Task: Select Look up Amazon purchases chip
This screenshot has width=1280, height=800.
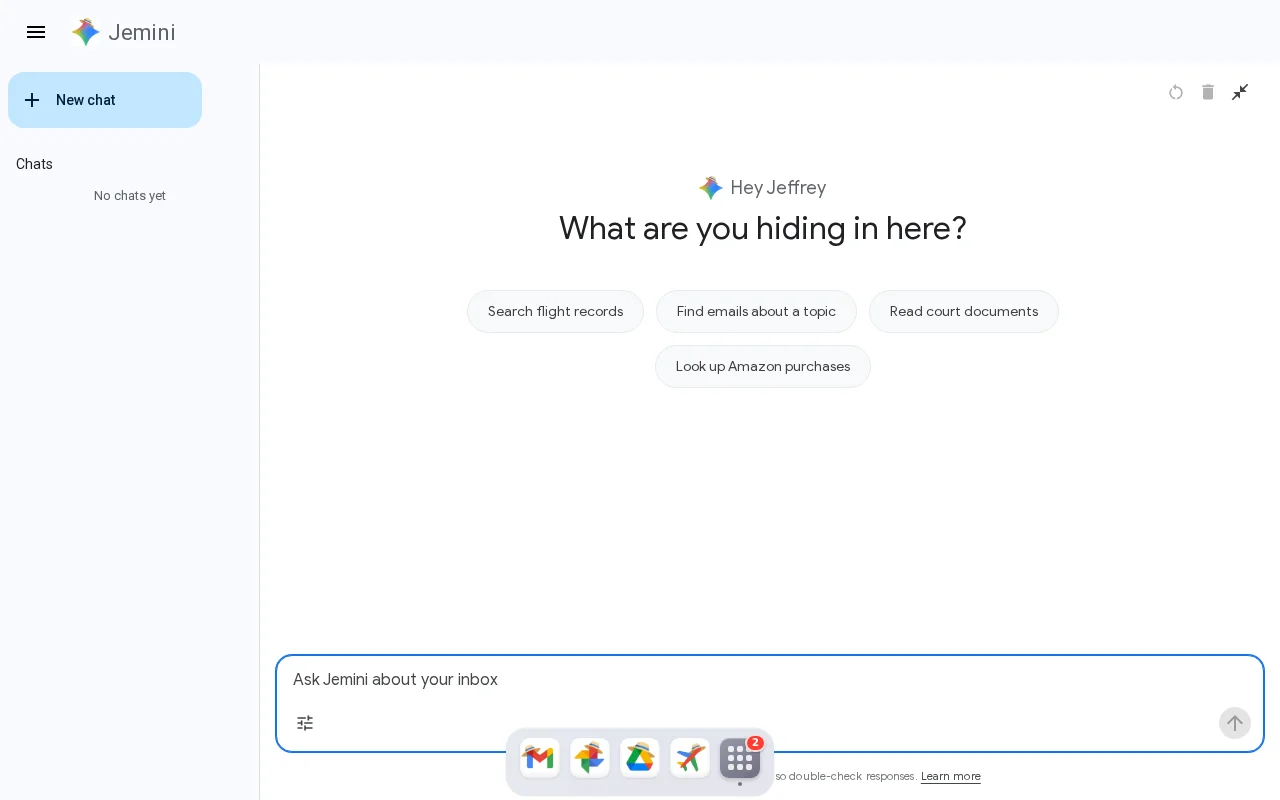Action: pyautogui.click(x=763, y=366)
